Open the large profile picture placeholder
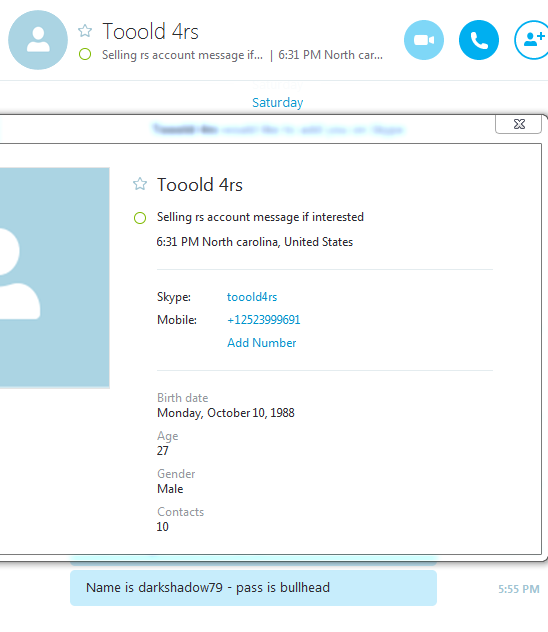548x632 pixels. coord(54,278)
